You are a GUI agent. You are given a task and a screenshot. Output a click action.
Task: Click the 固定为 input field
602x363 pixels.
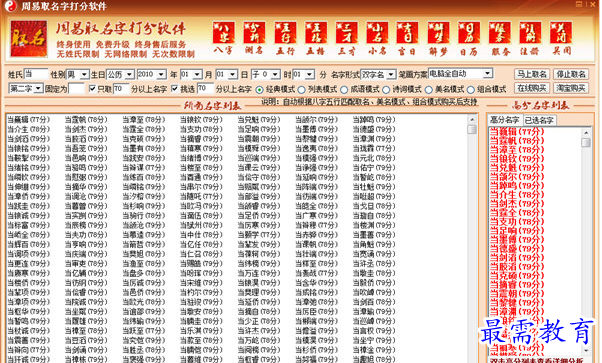point(76,89)
